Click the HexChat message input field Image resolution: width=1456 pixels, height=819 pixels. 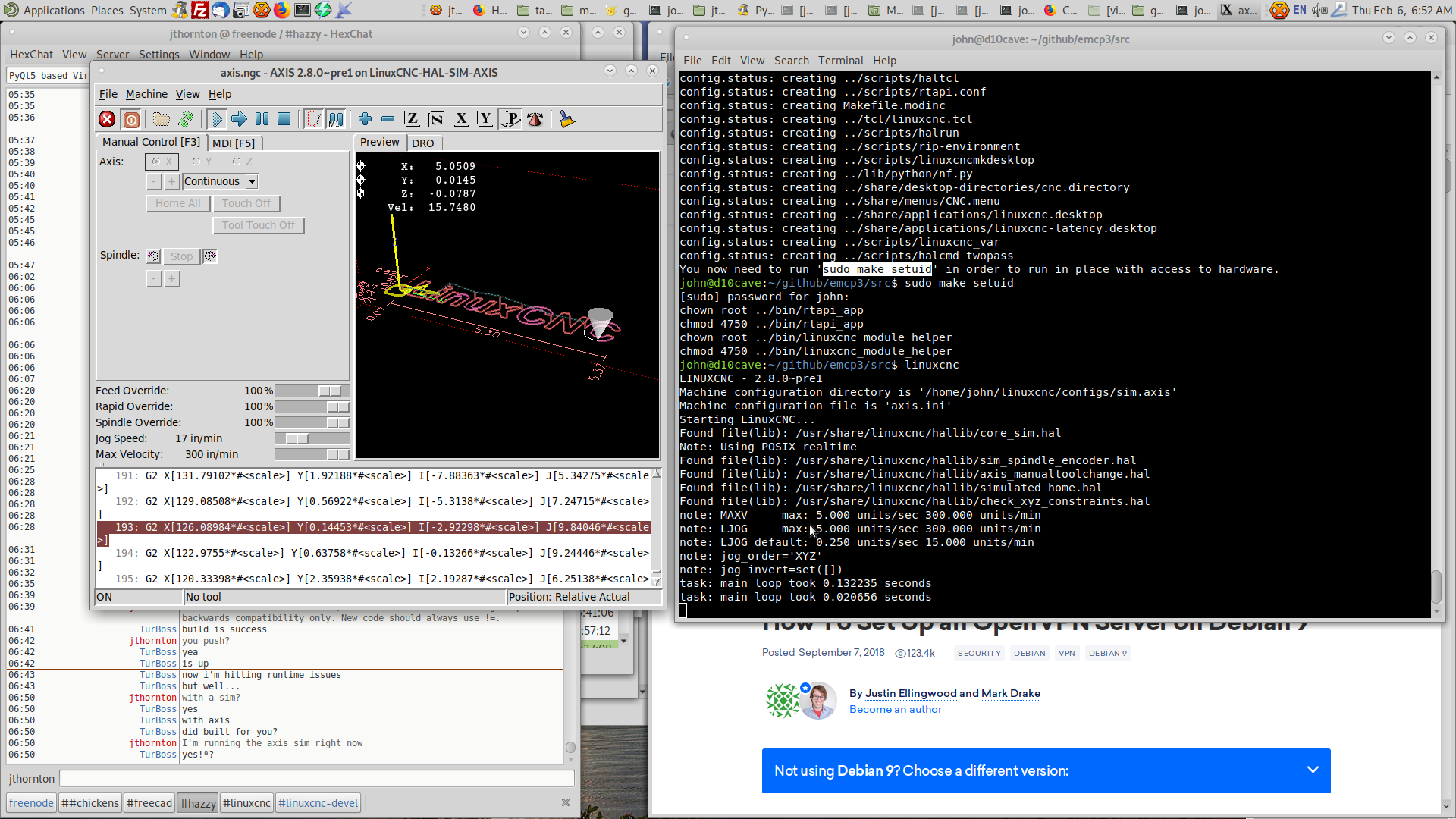[316, 779]
